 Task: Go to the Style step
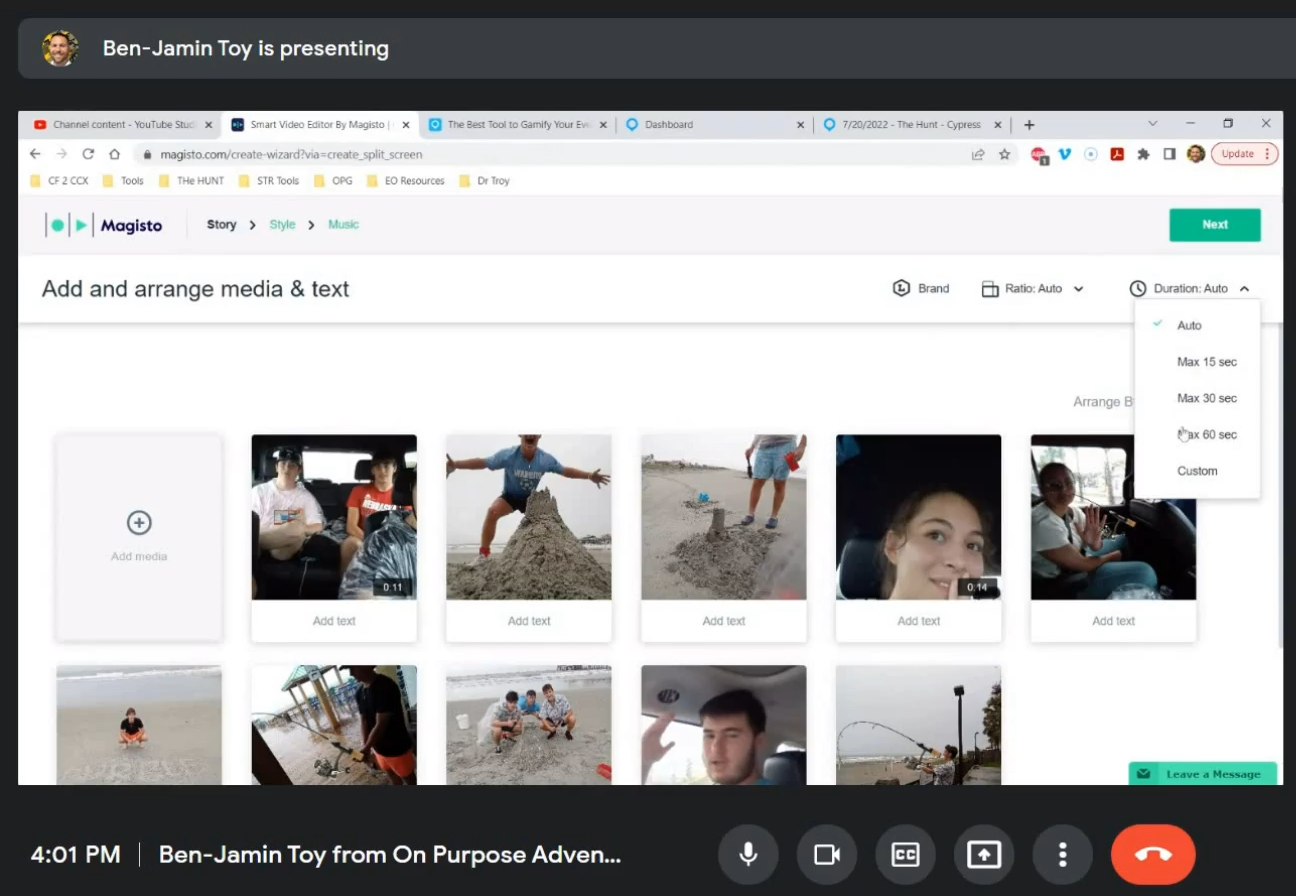pyautogui.click(x=282, y=224)
